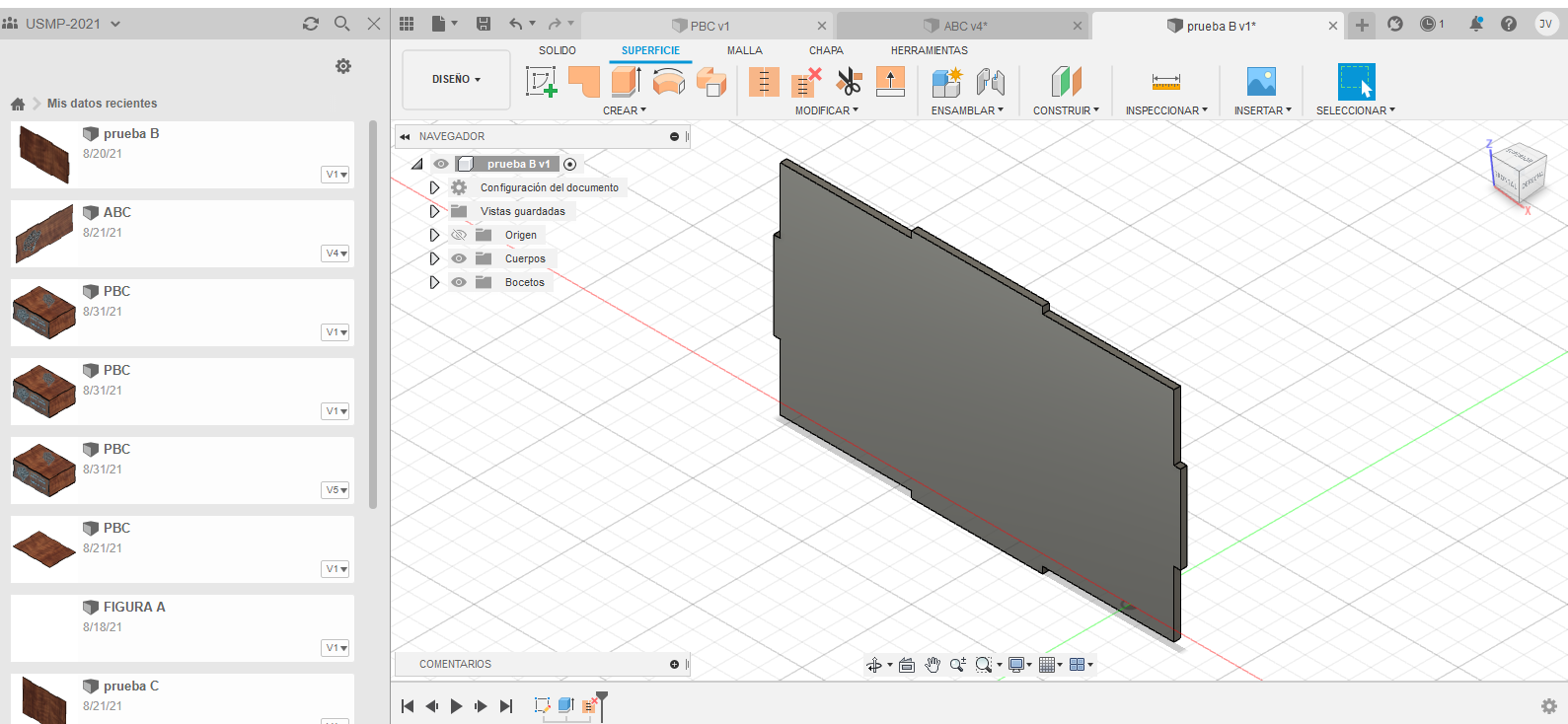Select the Trim tool icon
This screenshot has height=724, width=1568.
[764, 81]
